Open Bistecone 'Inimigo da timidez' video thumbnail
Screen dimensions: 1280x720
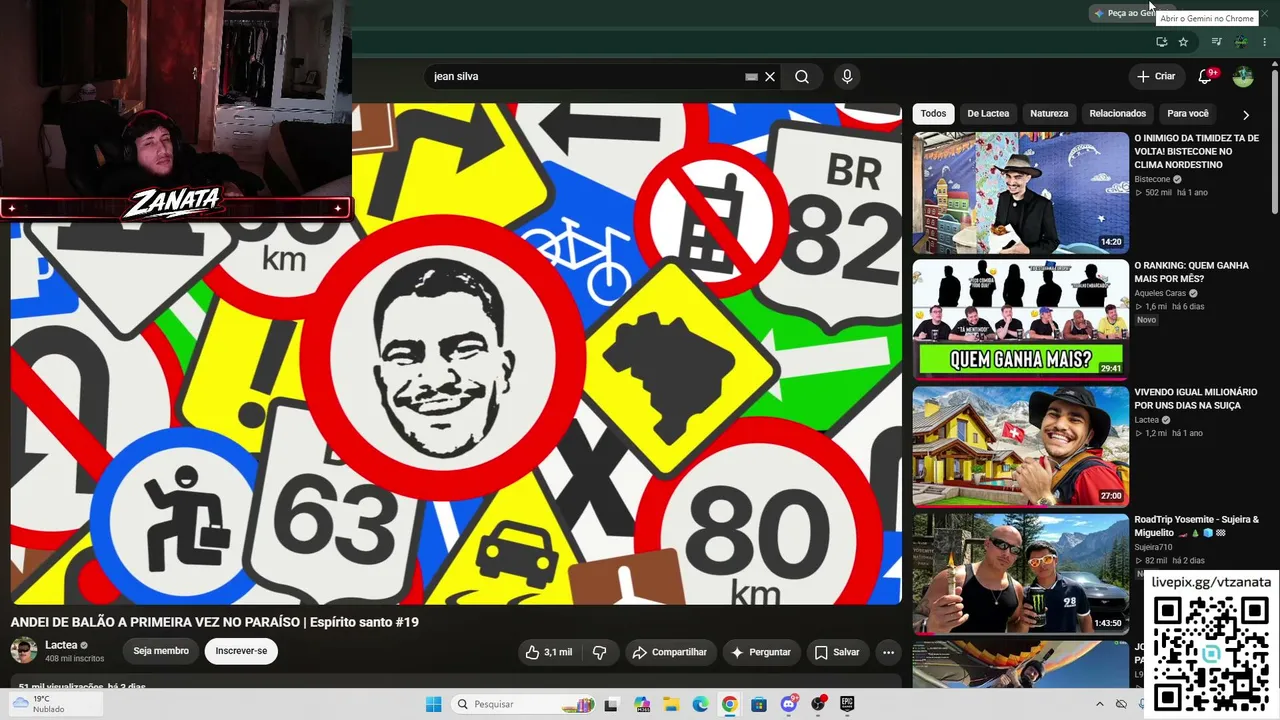coord(1020,193)
